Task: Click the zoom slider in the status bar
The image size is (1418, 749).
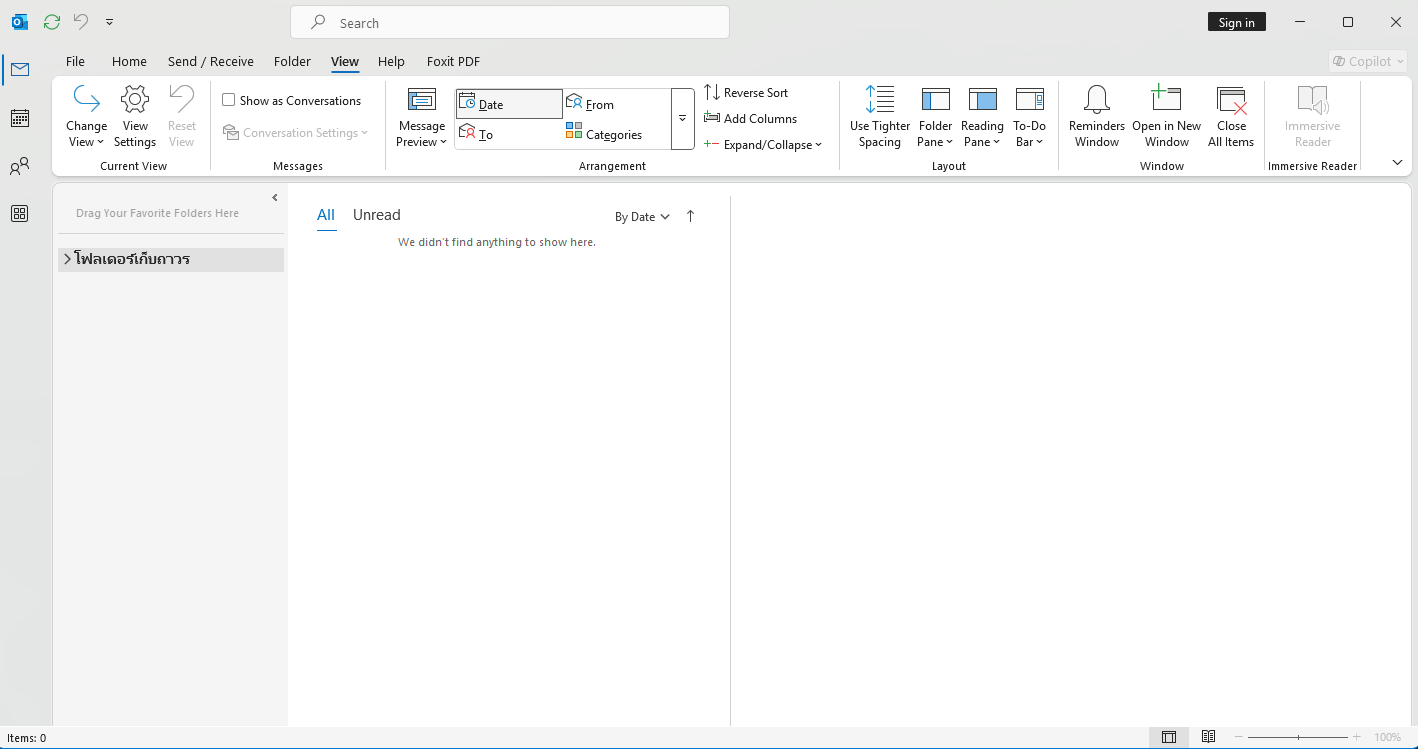Action: (1298, 737)
